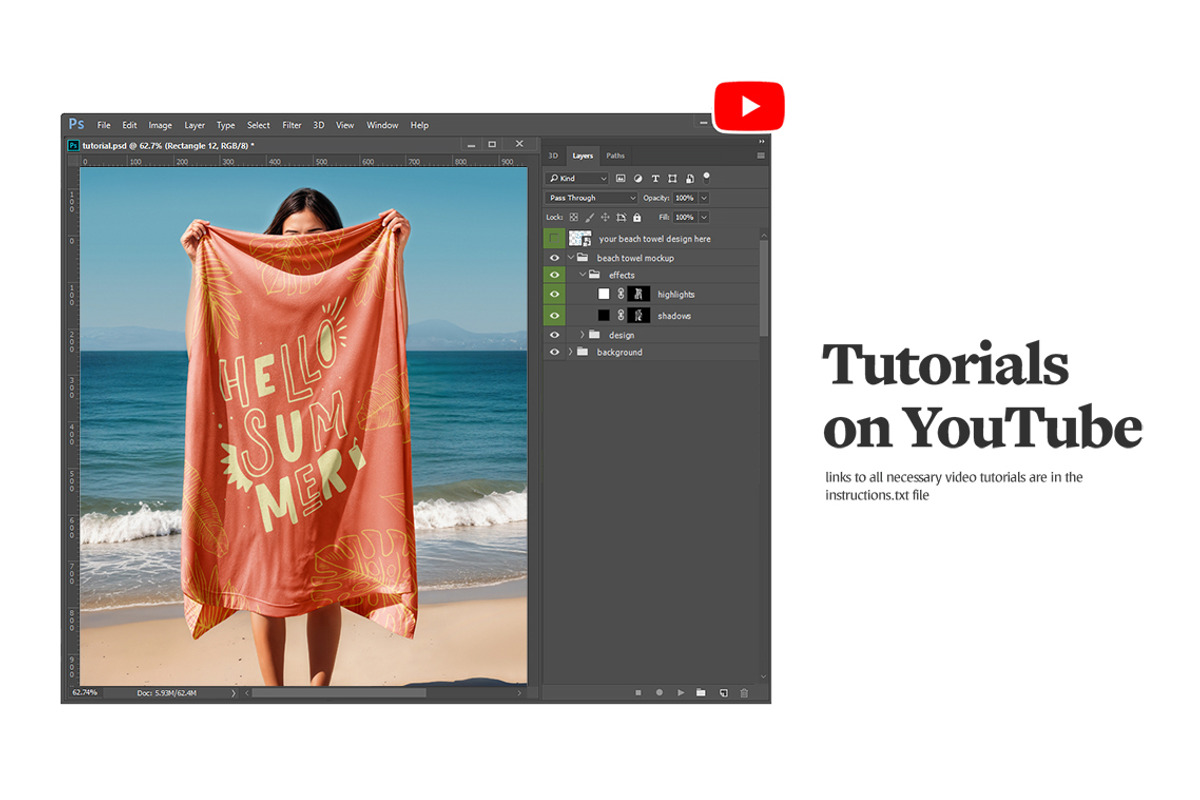Select the layer mask thumbnail of highlights
The width and height of the screenshot is (1200, 800).
pos(639,294)
